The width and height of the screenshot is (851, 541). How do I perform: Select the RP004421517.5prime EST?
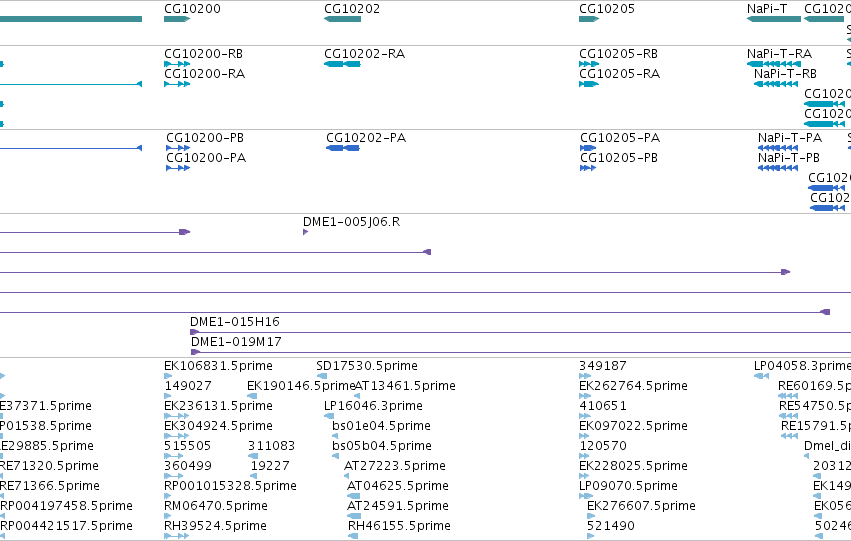[2, 536]
